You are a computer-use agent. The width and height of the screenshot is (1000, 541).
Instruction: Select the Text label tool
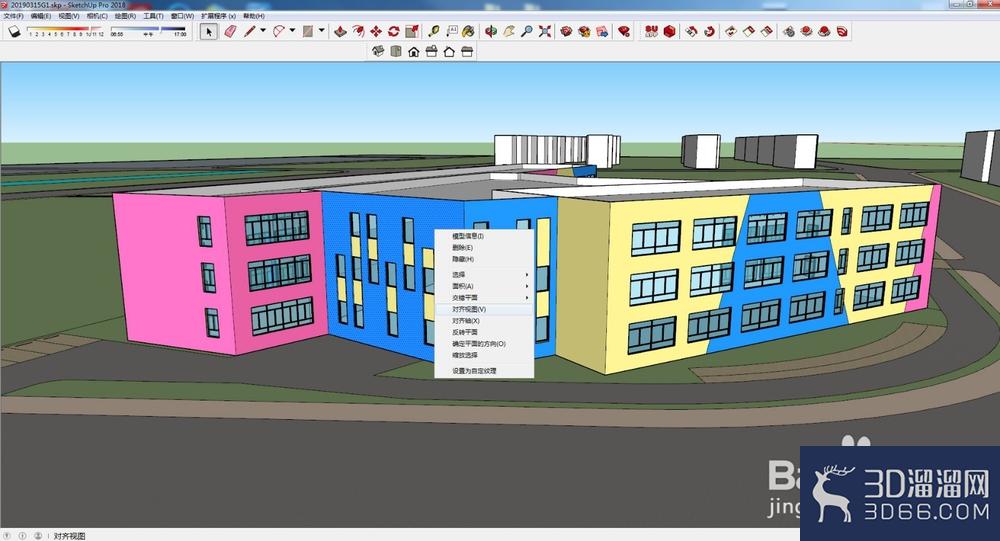coord(452,31)
